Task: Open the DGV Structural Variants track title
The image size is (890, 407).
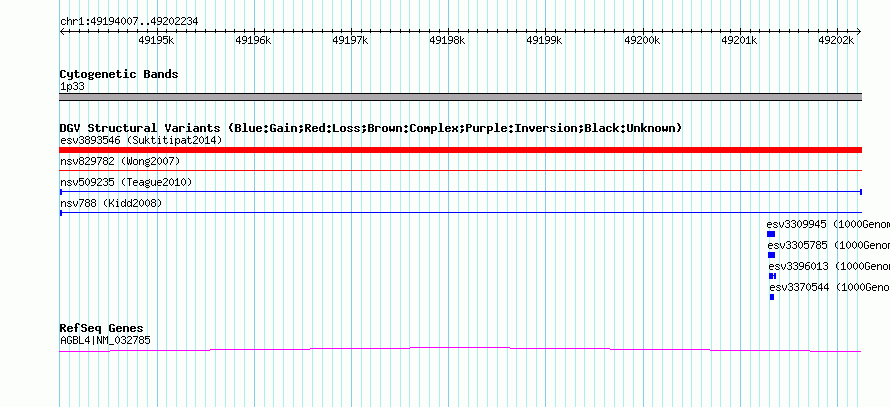Action: coord(371,128)
